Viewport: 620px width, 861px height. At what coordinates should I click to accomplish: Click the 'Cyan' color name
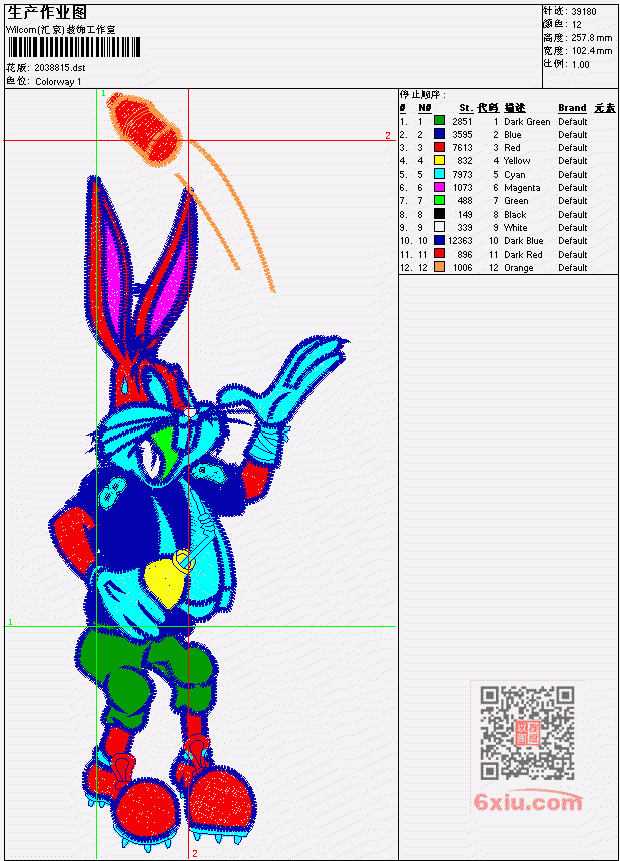click(515, 175)
